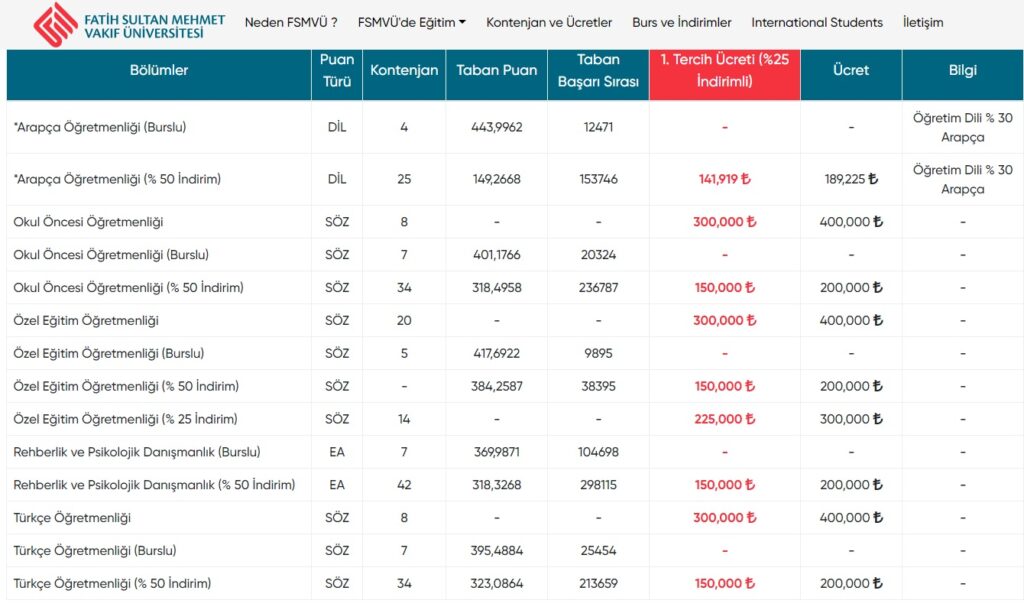This screenshot has width=1024, height=610.
Task: Click the Taban Başarı Sırası header
Action: click(x=598, y=71)
